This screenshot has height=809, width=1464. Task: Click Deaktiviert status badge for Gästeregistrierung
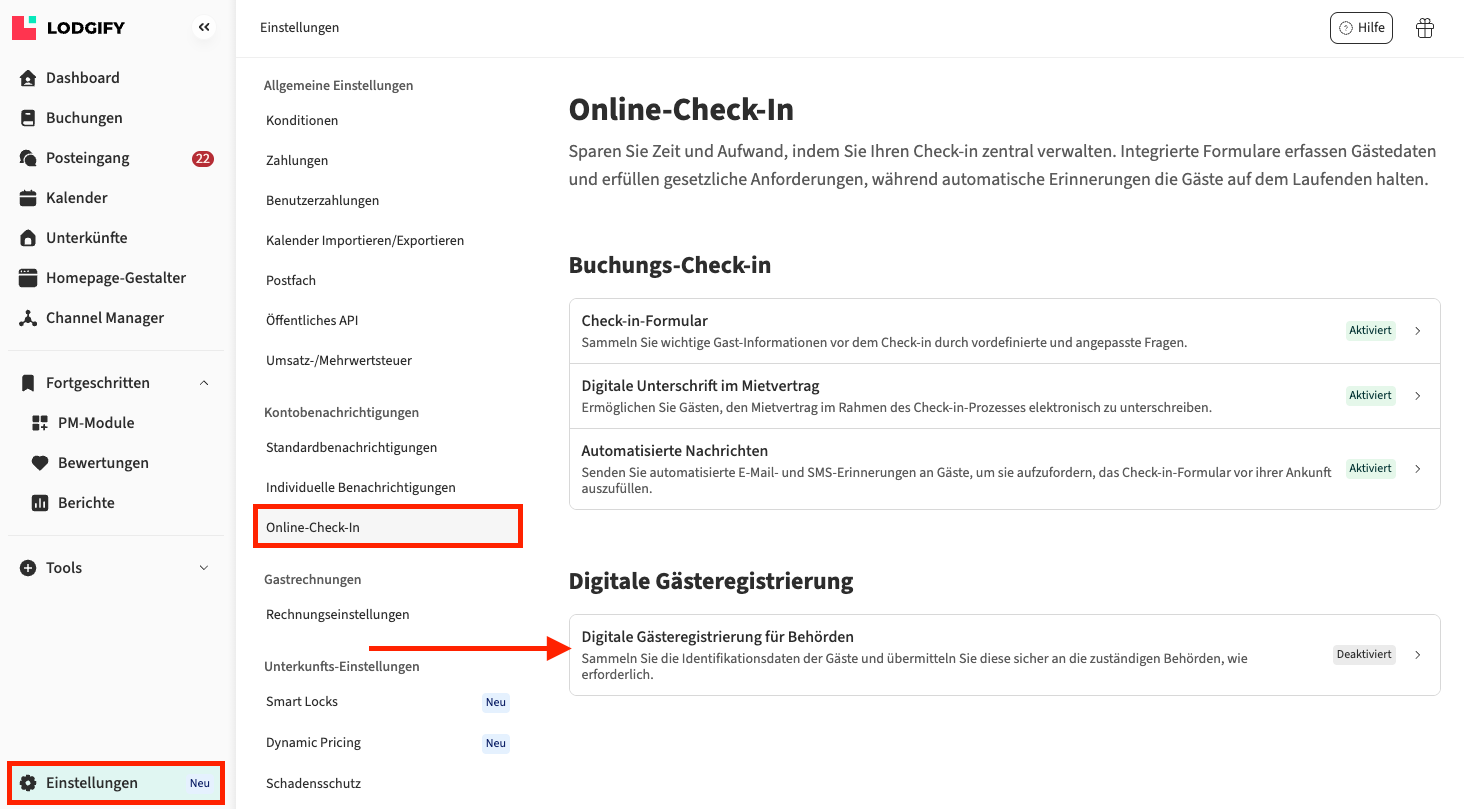[x=1364, y=655]
